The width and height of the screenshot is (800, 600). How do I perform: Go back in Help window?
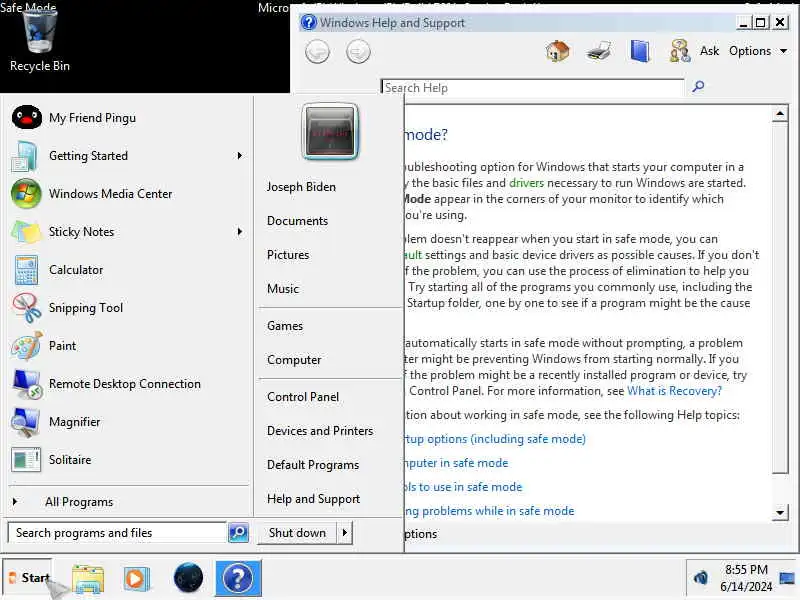(317, 52)
